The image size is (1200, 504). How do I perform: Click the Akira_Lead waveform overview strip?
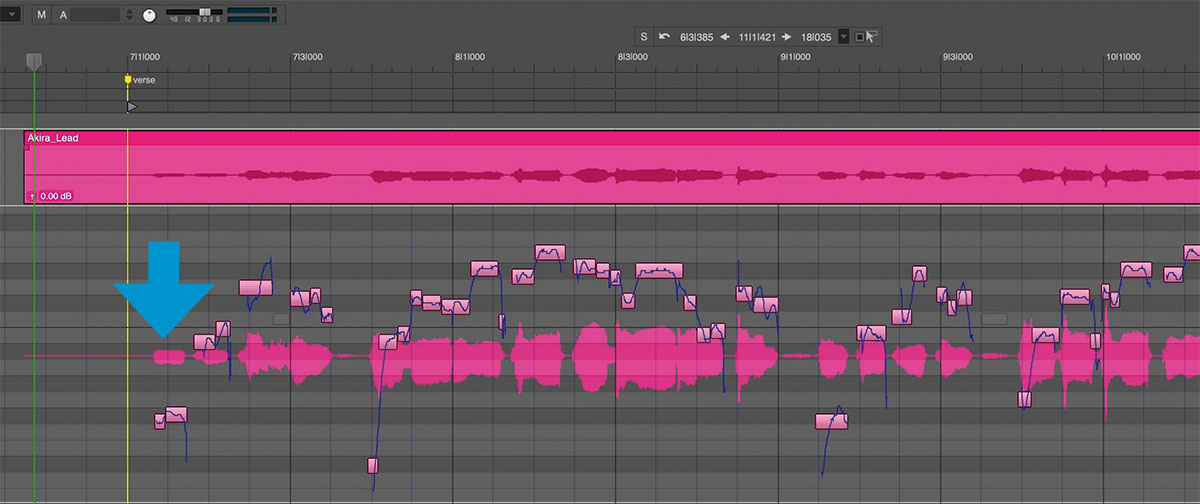click(x=612, y=175)
